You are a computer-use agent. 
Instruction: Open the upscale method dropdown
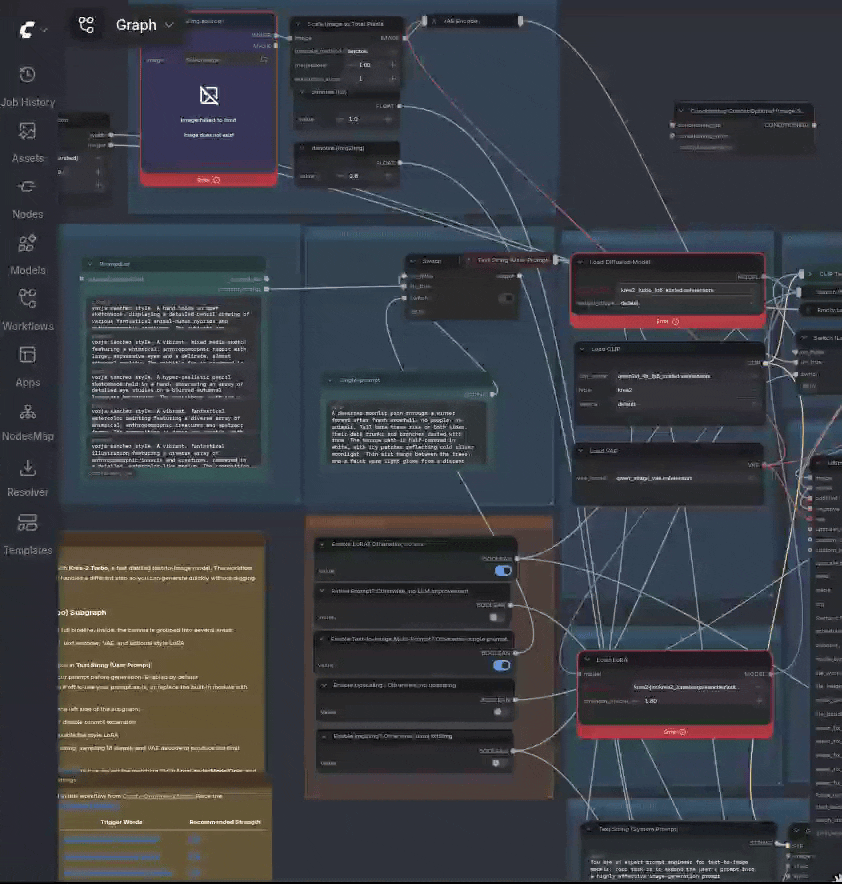tap(371, 51)
